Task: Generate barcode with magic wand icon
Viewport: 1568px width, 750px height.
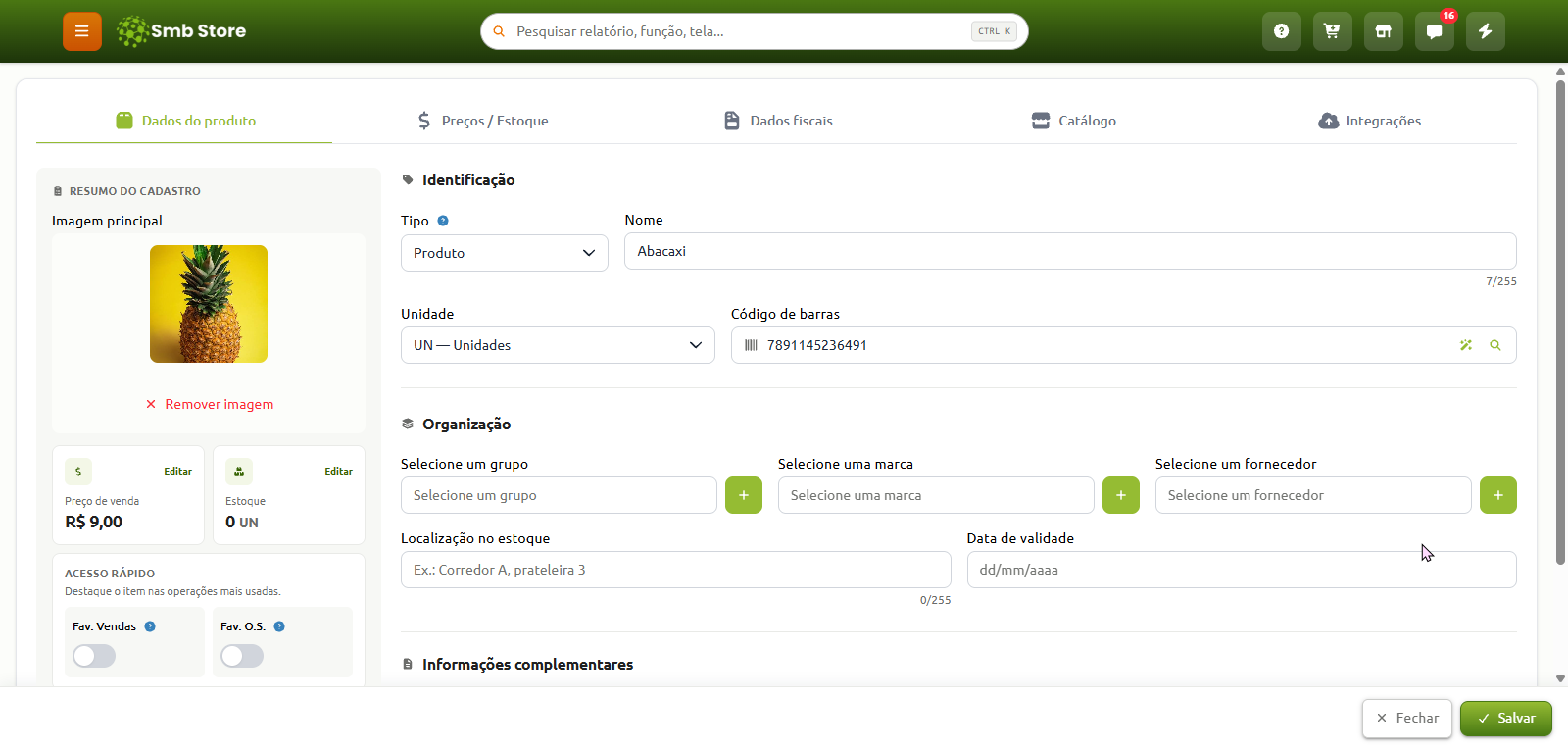Action: 1466,345
